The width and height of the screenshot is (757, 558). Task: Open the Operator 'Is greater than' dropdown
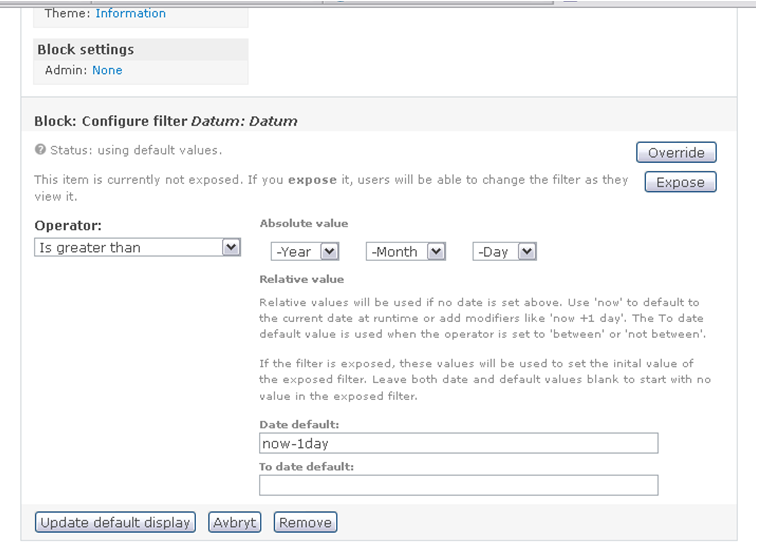click(137, 247)
